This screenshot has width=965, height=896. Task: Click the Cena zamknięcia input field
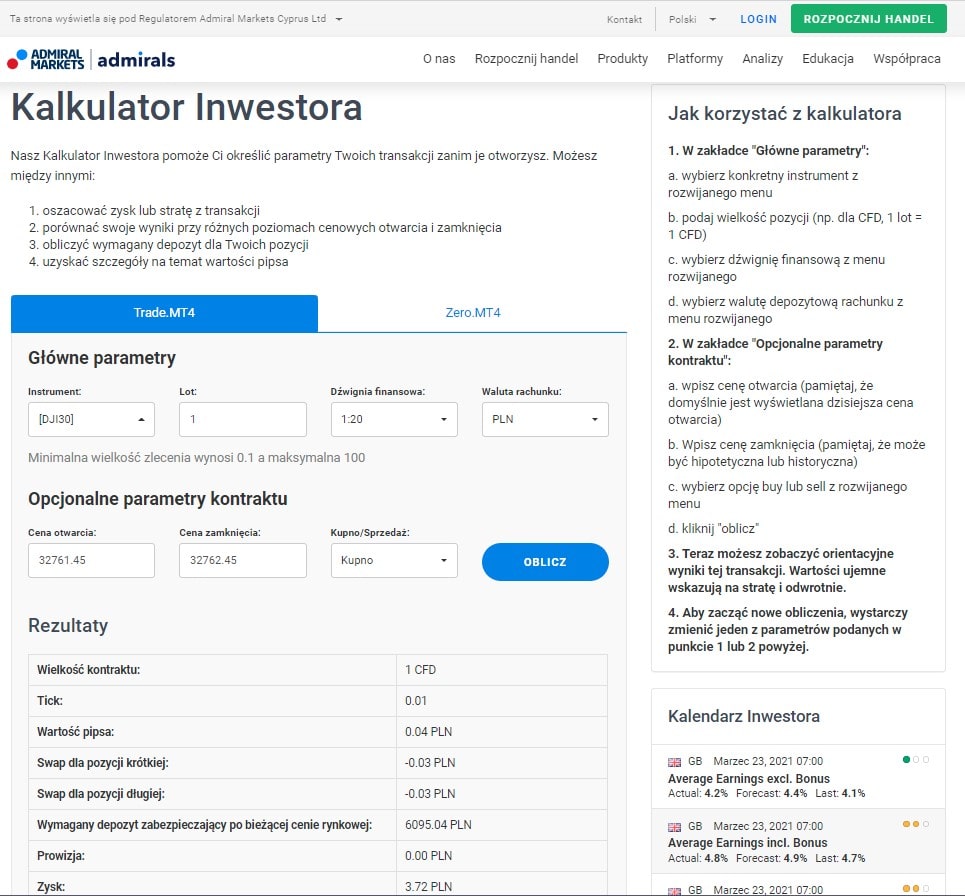click(x=242, y=560)
